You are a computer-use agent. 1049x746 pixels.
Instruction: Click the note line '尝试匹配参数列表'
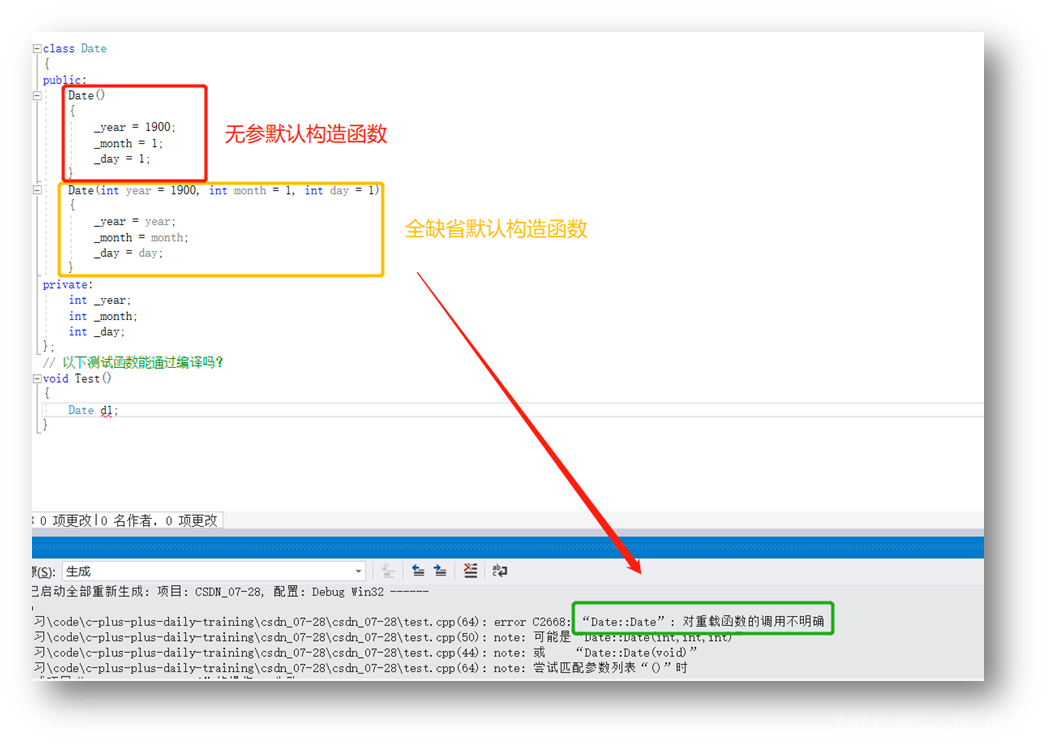tap(361, 668)
